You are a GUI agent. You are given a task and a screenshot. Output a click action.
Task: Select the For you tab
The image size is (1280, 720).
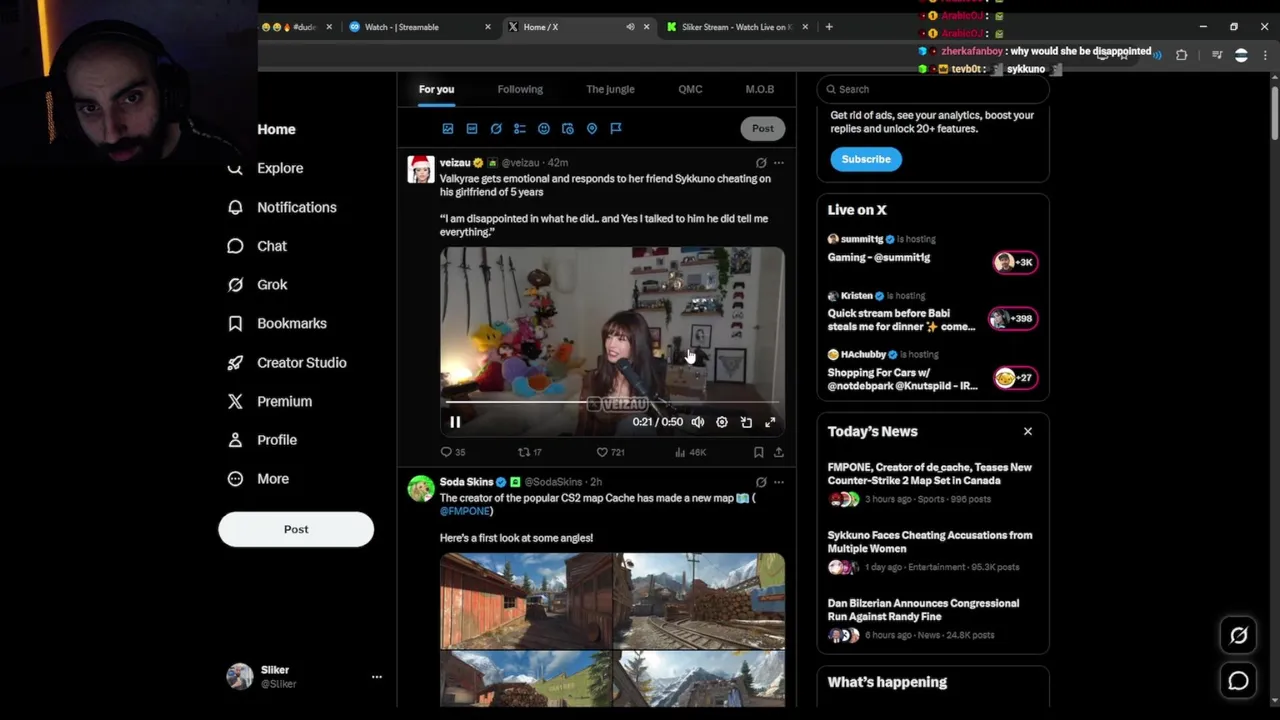click(x=436, y=89)
